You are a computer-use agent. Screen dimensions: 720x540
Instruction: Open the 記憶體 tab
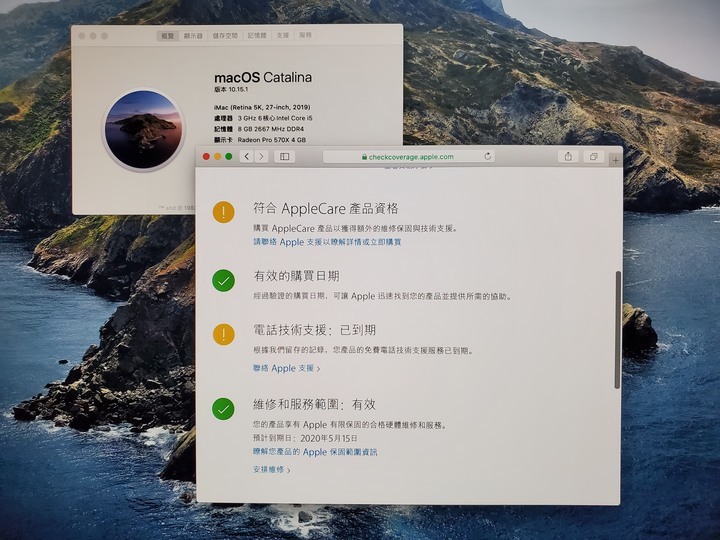[257, 35]
